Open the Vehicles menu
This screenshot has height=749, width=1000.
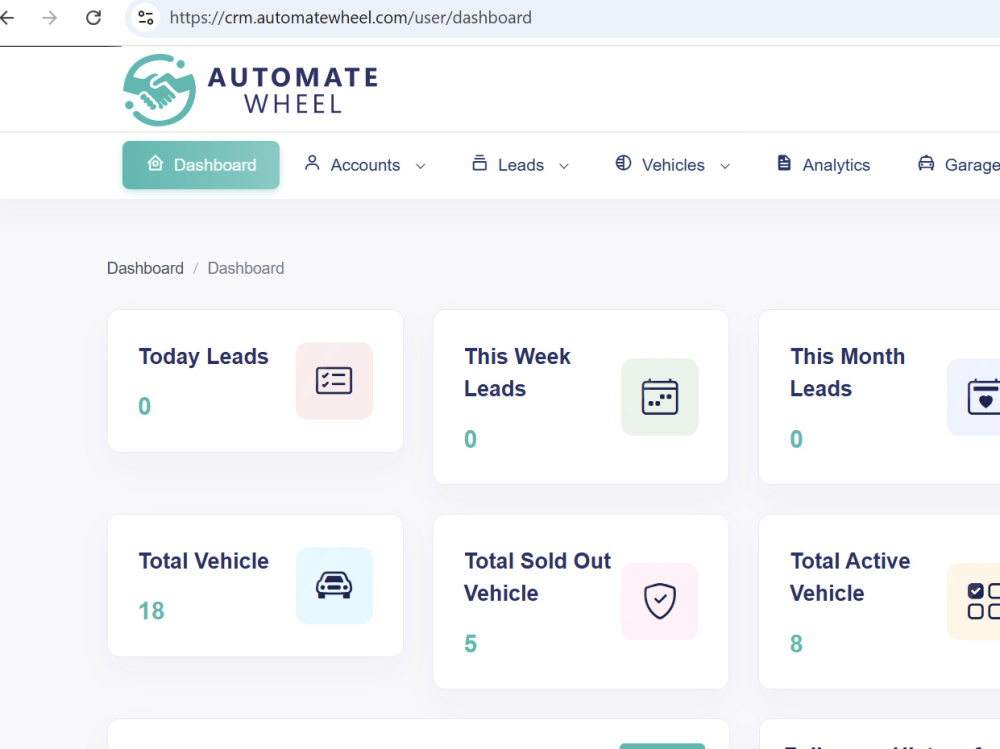tap(673, 165)
